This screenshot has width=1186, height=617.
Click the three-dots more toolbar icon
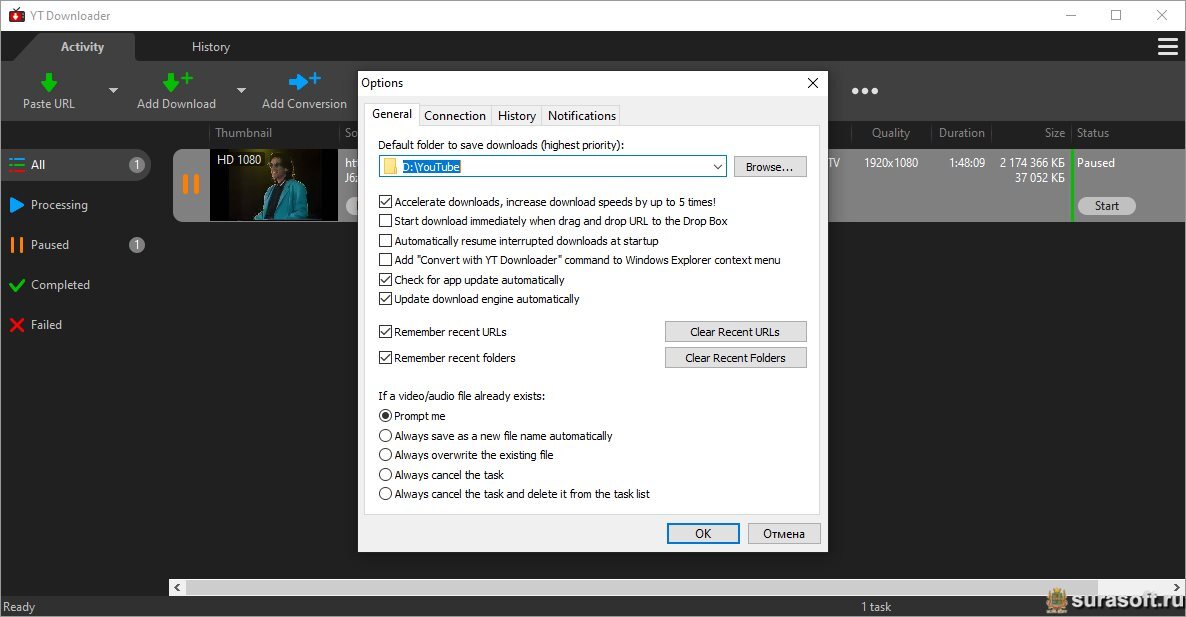click(x=865, y=91)
